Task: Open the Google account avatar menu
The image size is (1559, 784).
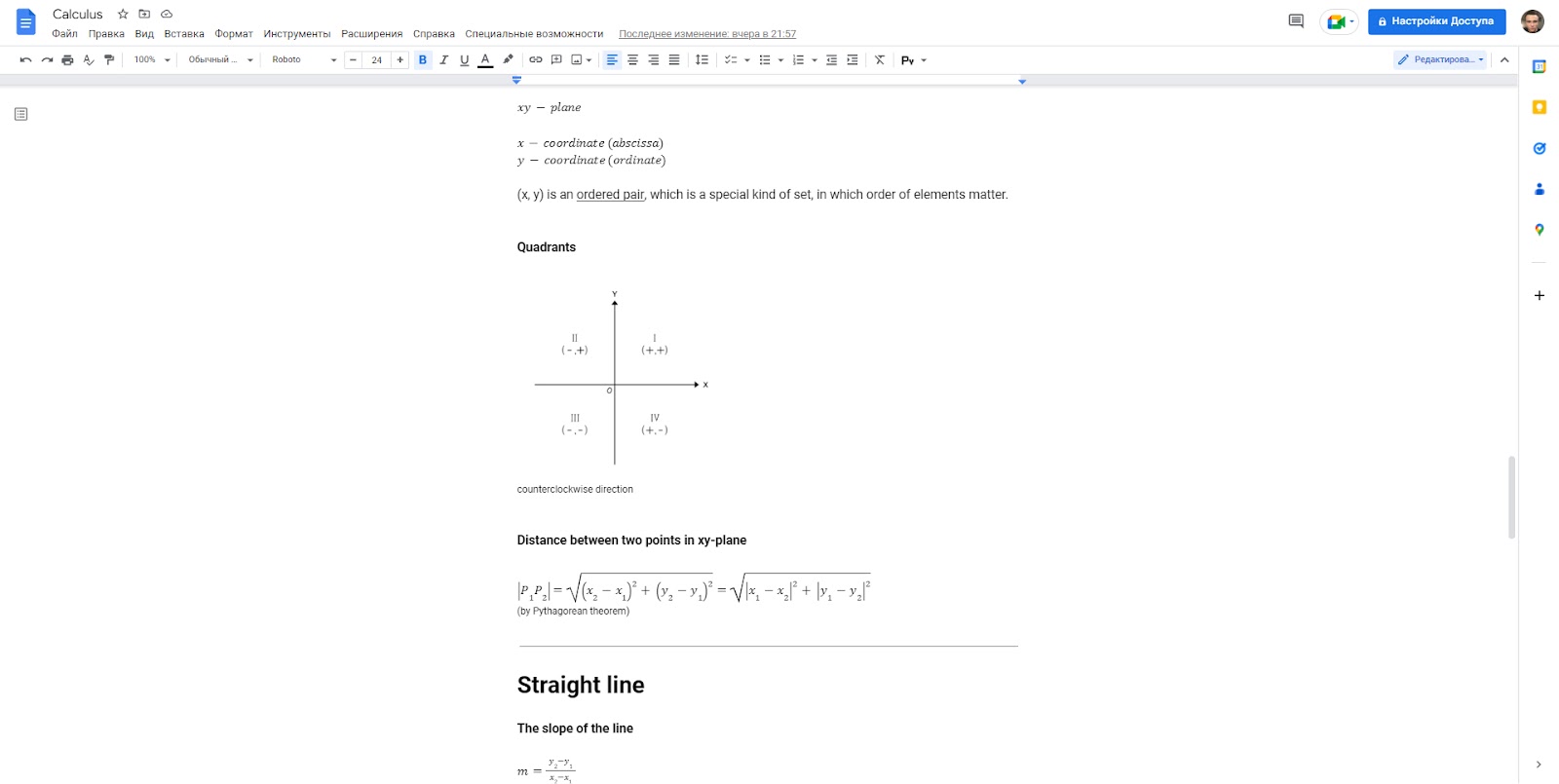Action: pyautogui.click(x=1533, y=21)
